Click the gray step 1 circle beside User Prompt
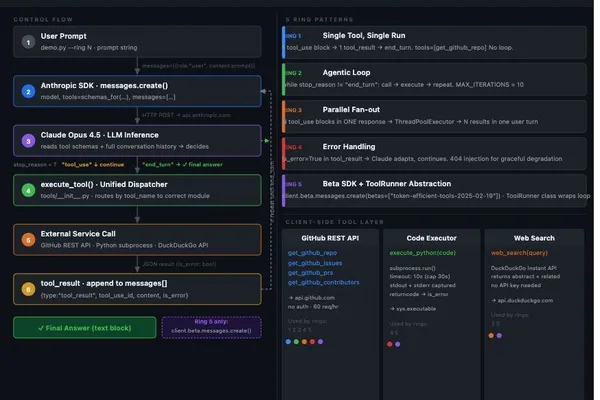 28,42
